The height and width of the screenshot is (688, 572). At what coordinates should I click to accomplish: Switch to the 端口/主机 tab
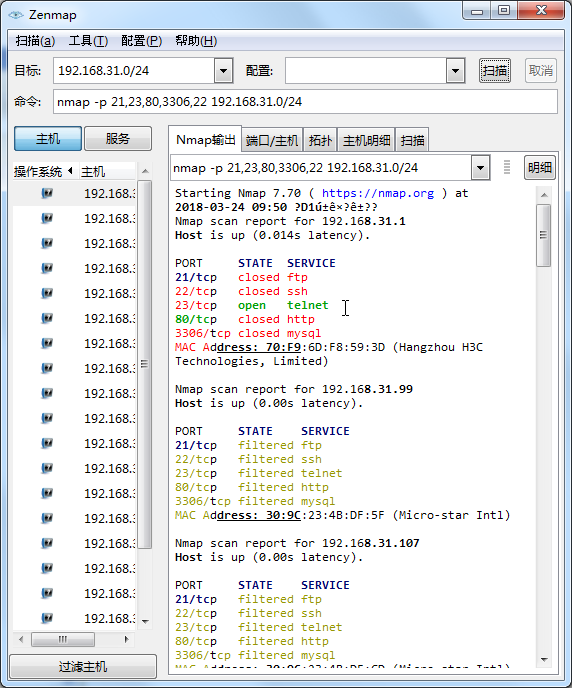(272, 140)
